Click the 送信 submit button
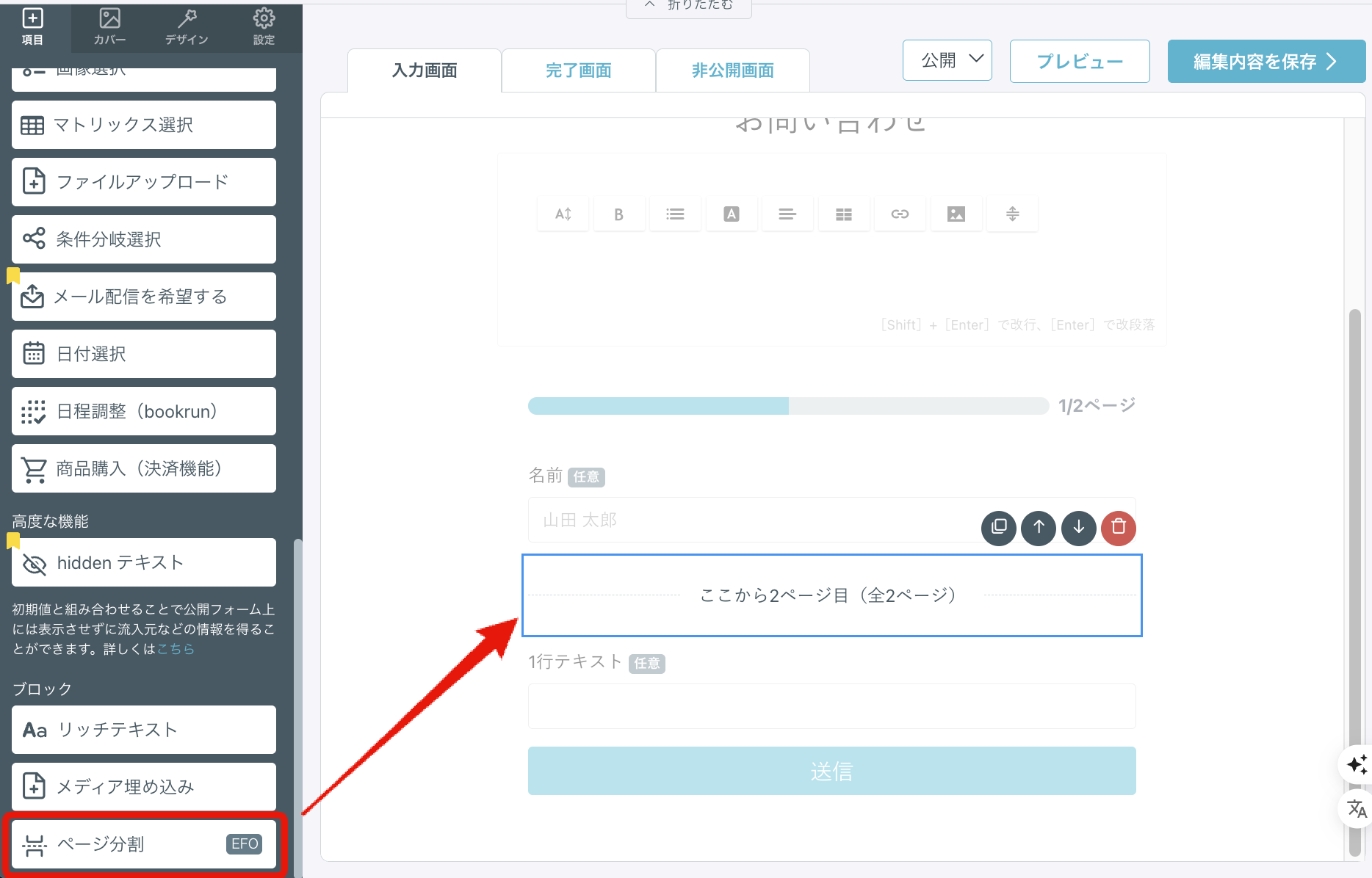The image size is (1372, 878). click(831, 771)
